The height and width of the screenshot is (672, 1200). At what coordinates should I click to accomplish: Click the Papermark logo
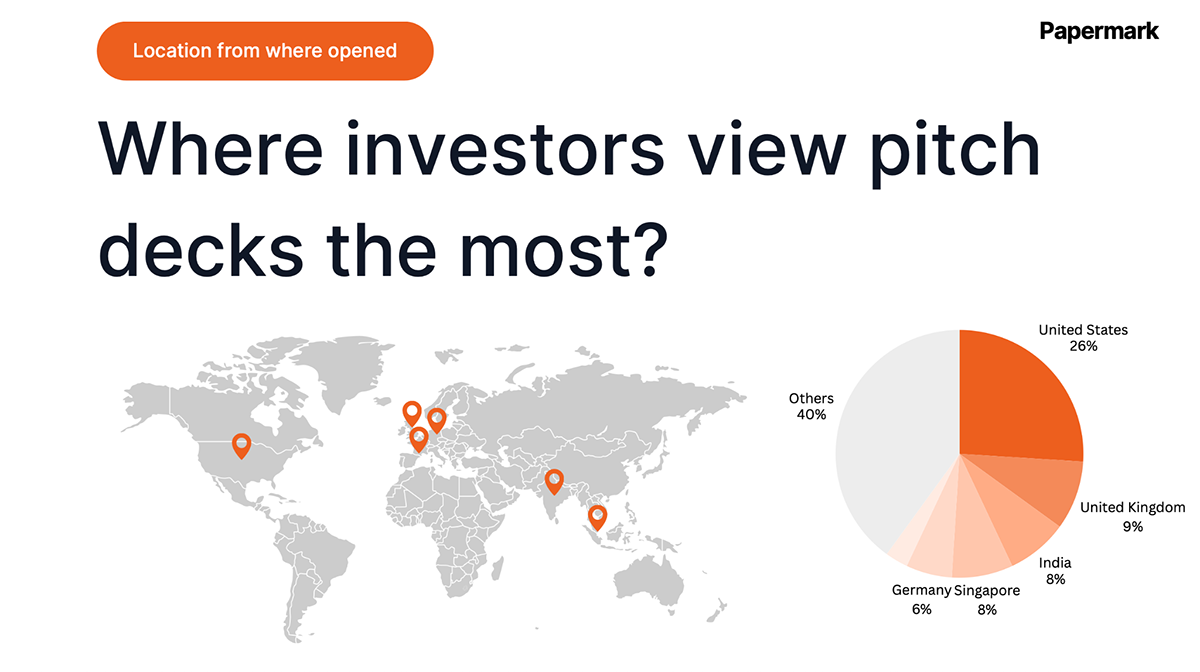(x=1099, y=31)
